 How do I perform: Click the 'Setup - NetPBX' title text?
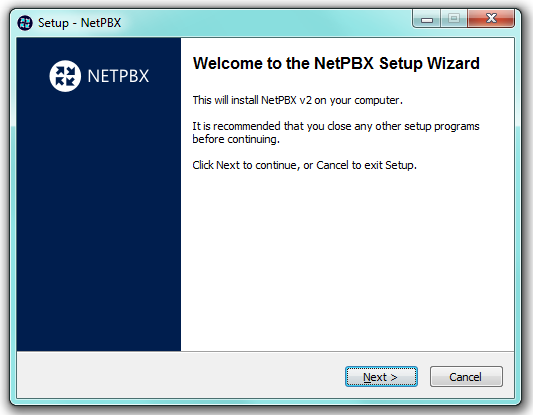(x=79, y=23)
